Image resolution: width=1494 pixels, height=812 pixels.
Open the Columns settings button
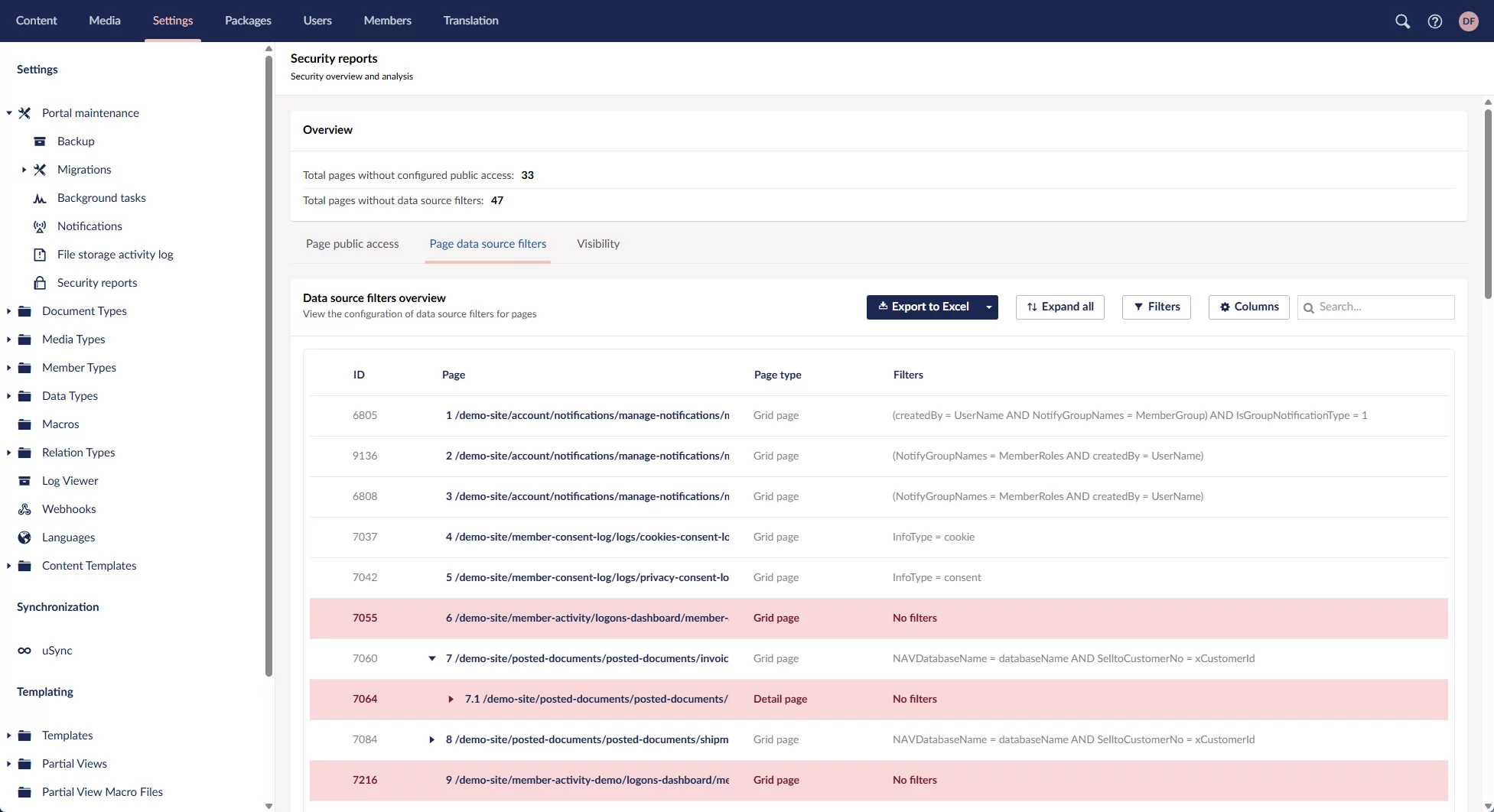pyautogui.click(x=1248, y=307)
